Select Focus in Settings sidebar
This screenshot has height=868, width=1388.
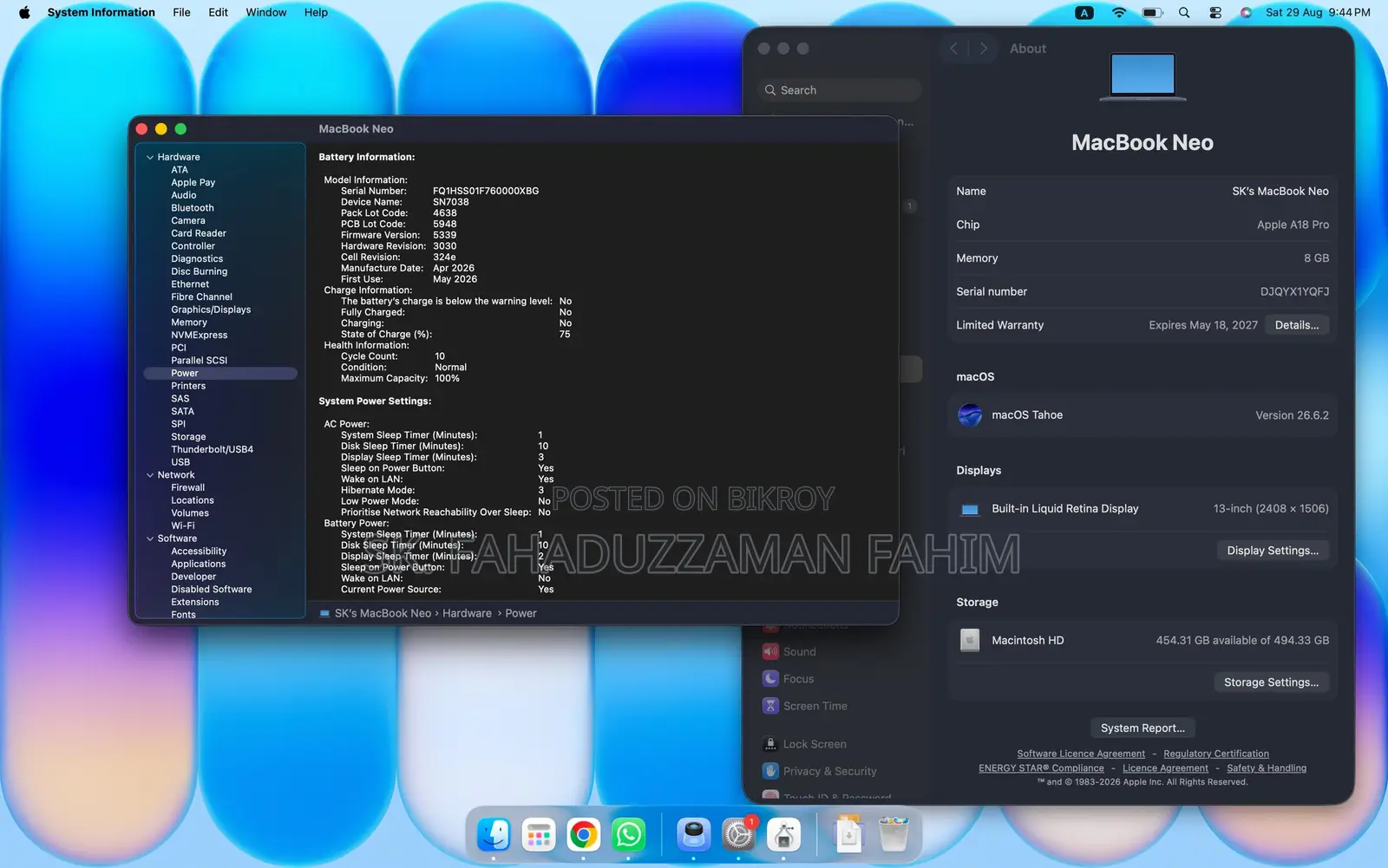coord(798,679)
